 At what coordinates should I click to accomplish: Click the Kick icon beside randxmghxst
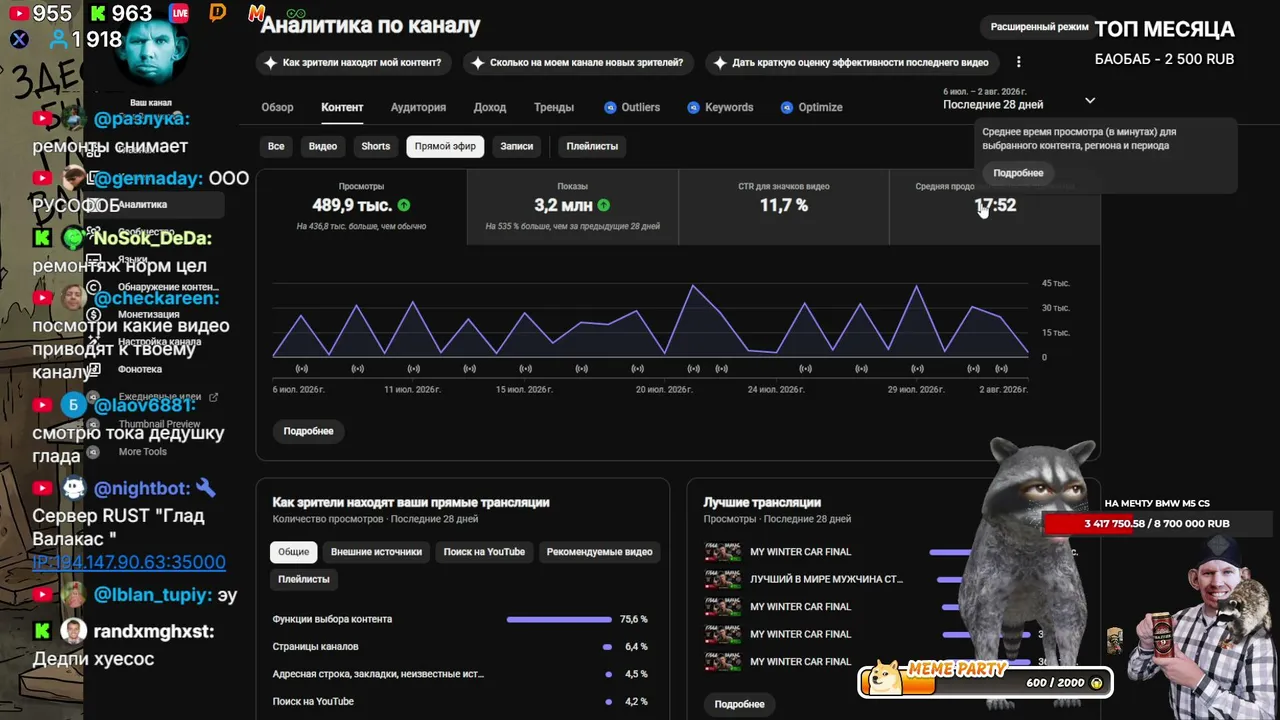pos(42,631)
